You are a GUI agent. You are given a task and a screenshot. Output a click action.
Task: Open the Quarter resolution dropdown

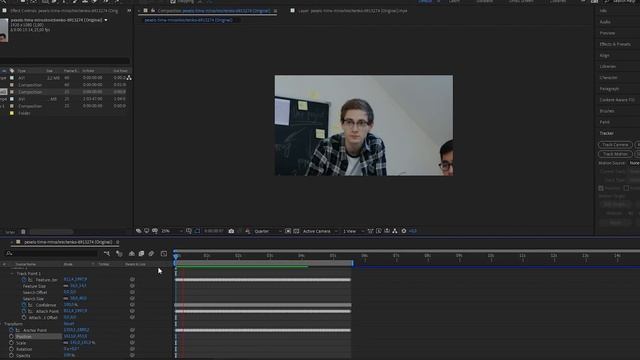(x=267, y=231)
